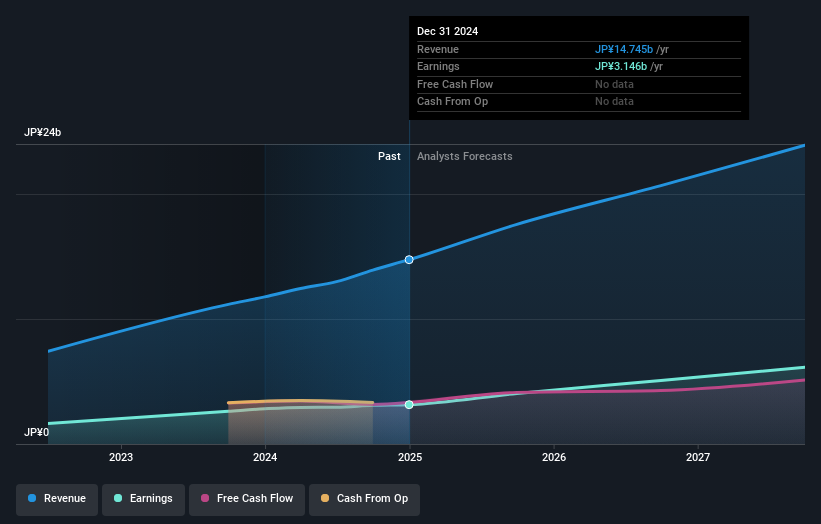
Task: Toggle the Earnings legend button
Action: (x=143, y=499)
